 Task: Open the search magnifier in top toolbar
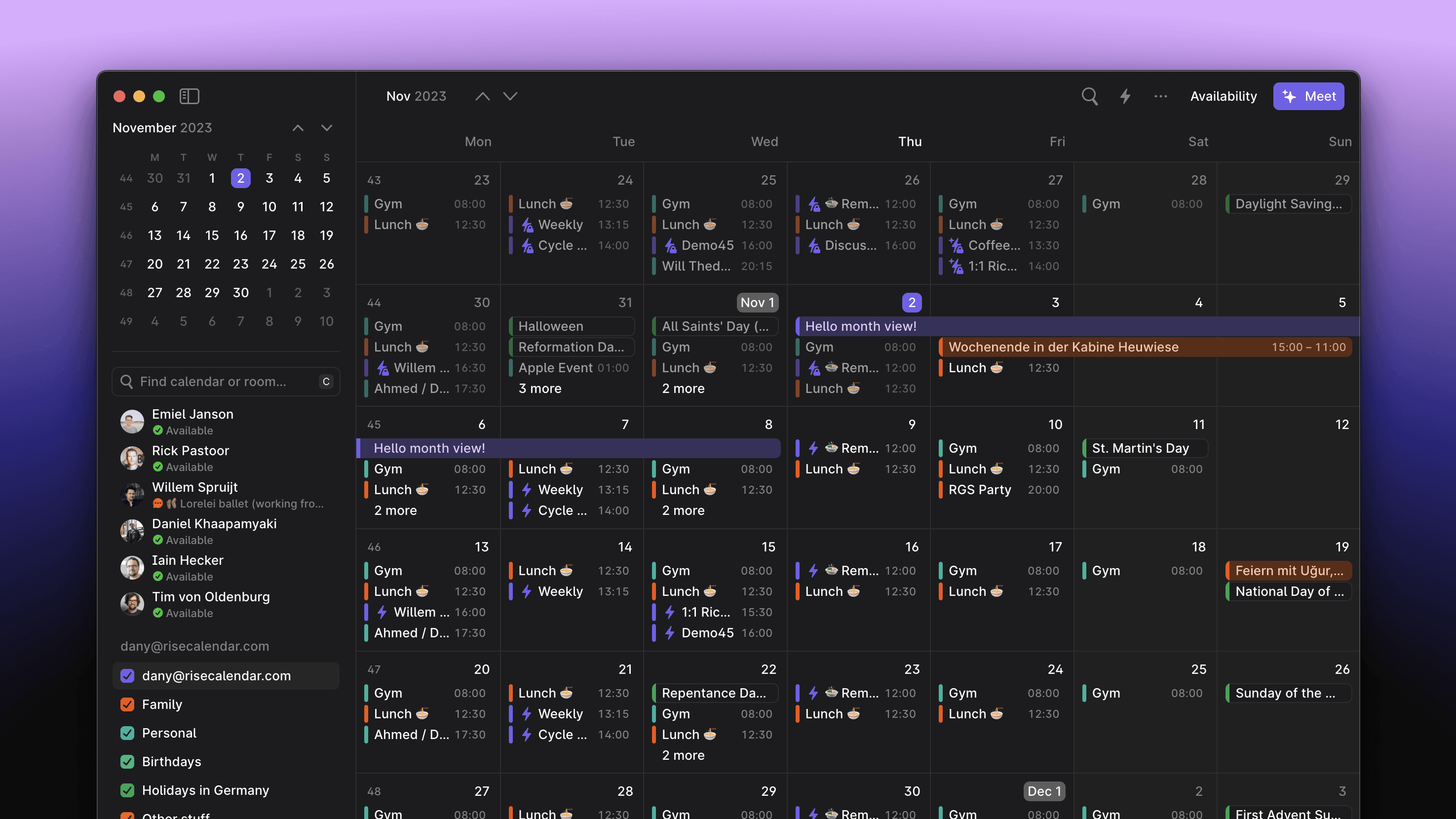[x=1090, y=96]
